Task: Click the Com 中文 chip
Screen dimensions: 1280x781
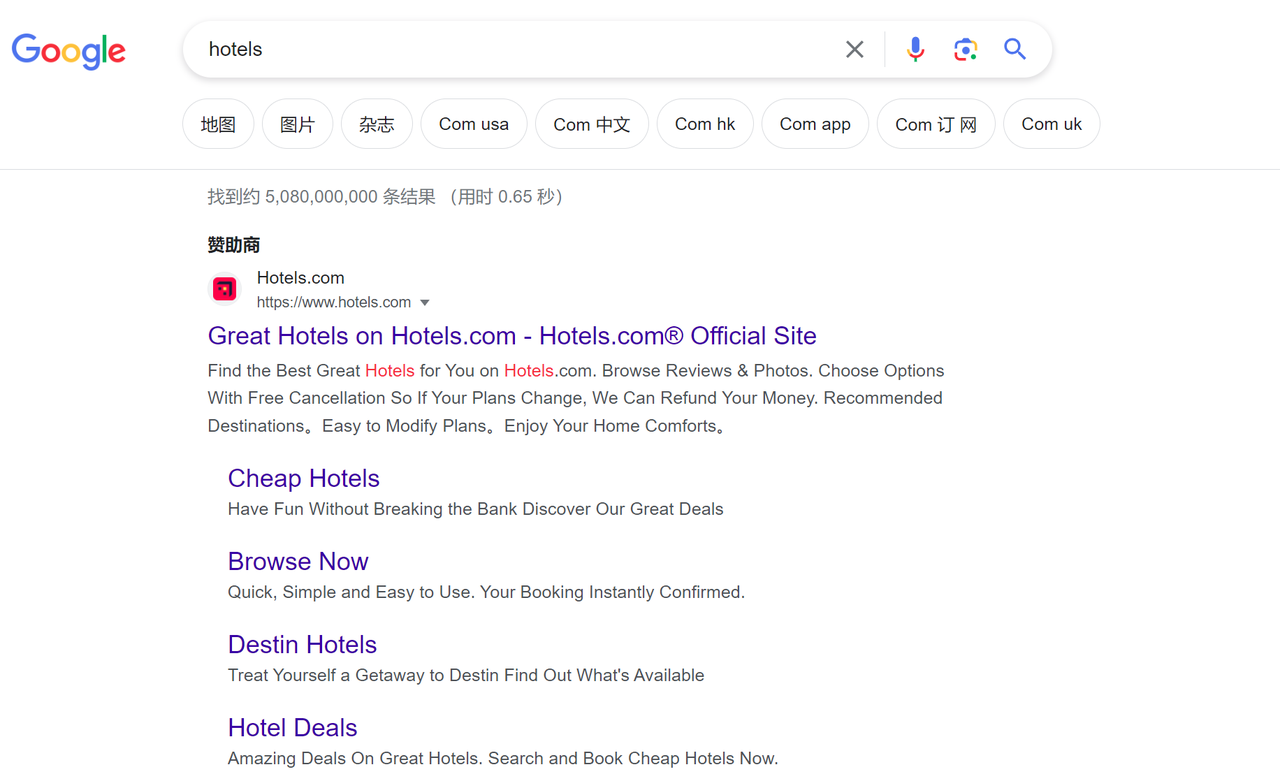Action: click(591, 123)
